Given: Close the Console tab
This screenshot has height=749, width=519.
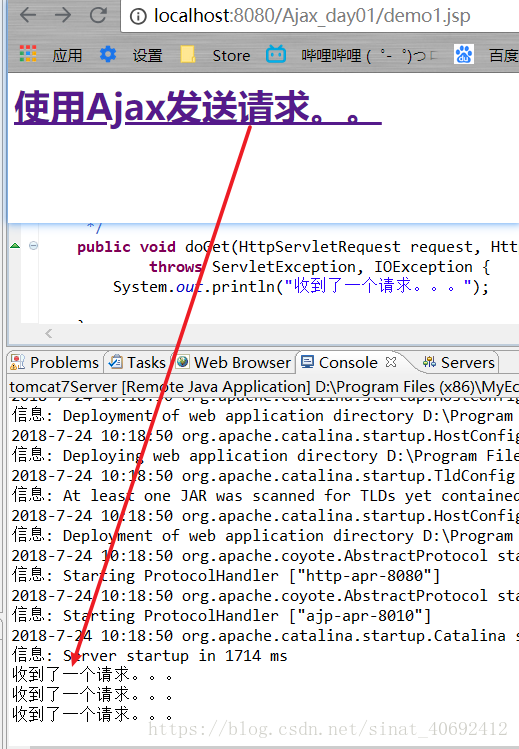Looking at the screenshot, I should (391, 362).
